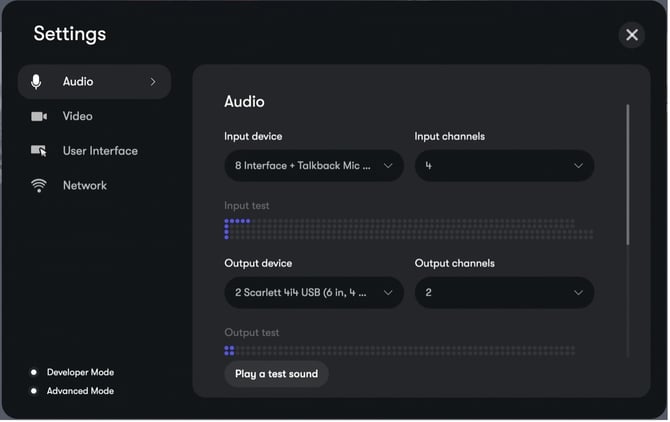
Task: Switch to the Video settings tab
Action: [77, 117]
